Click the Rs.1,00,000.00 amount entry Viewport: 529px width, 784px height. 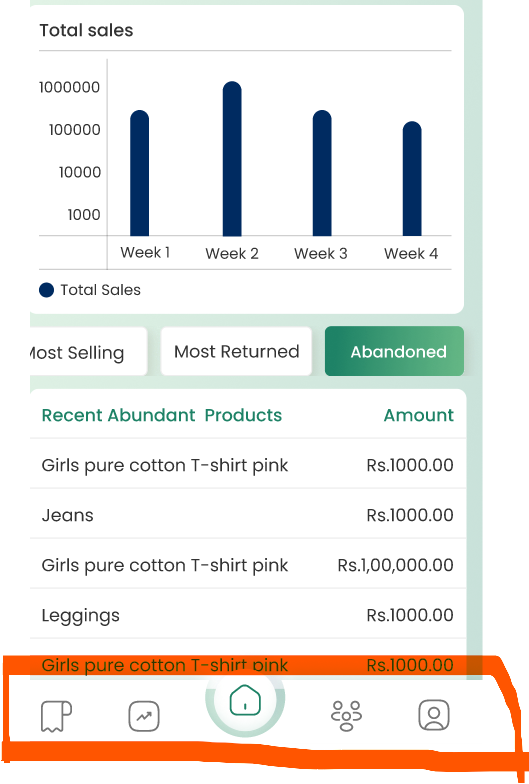396,565
